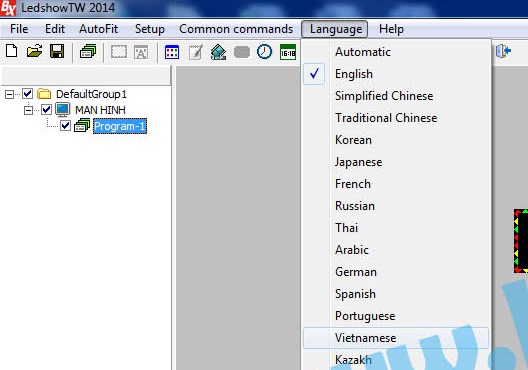Click the Save floppy disk icon
The image size is (528, 370).
tap(57, 52)
